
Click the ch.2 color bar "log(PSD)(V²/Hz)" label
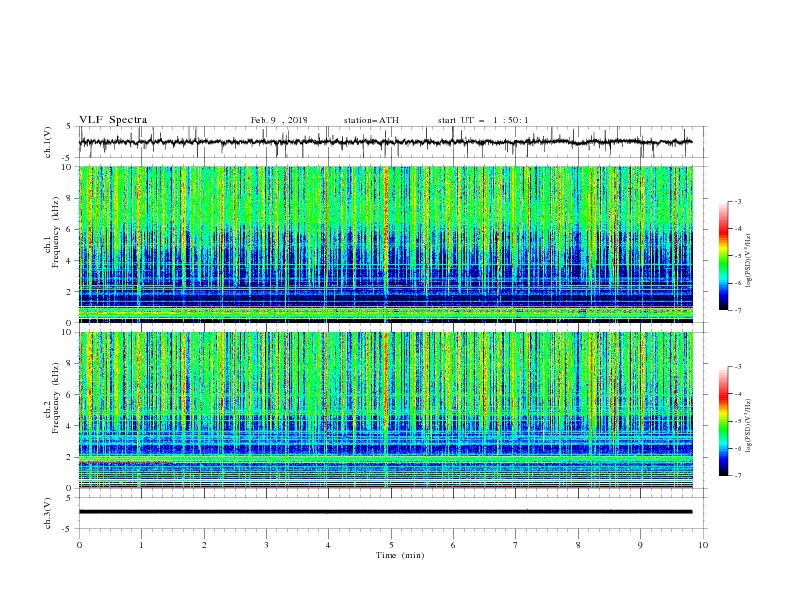coord(749,426)
